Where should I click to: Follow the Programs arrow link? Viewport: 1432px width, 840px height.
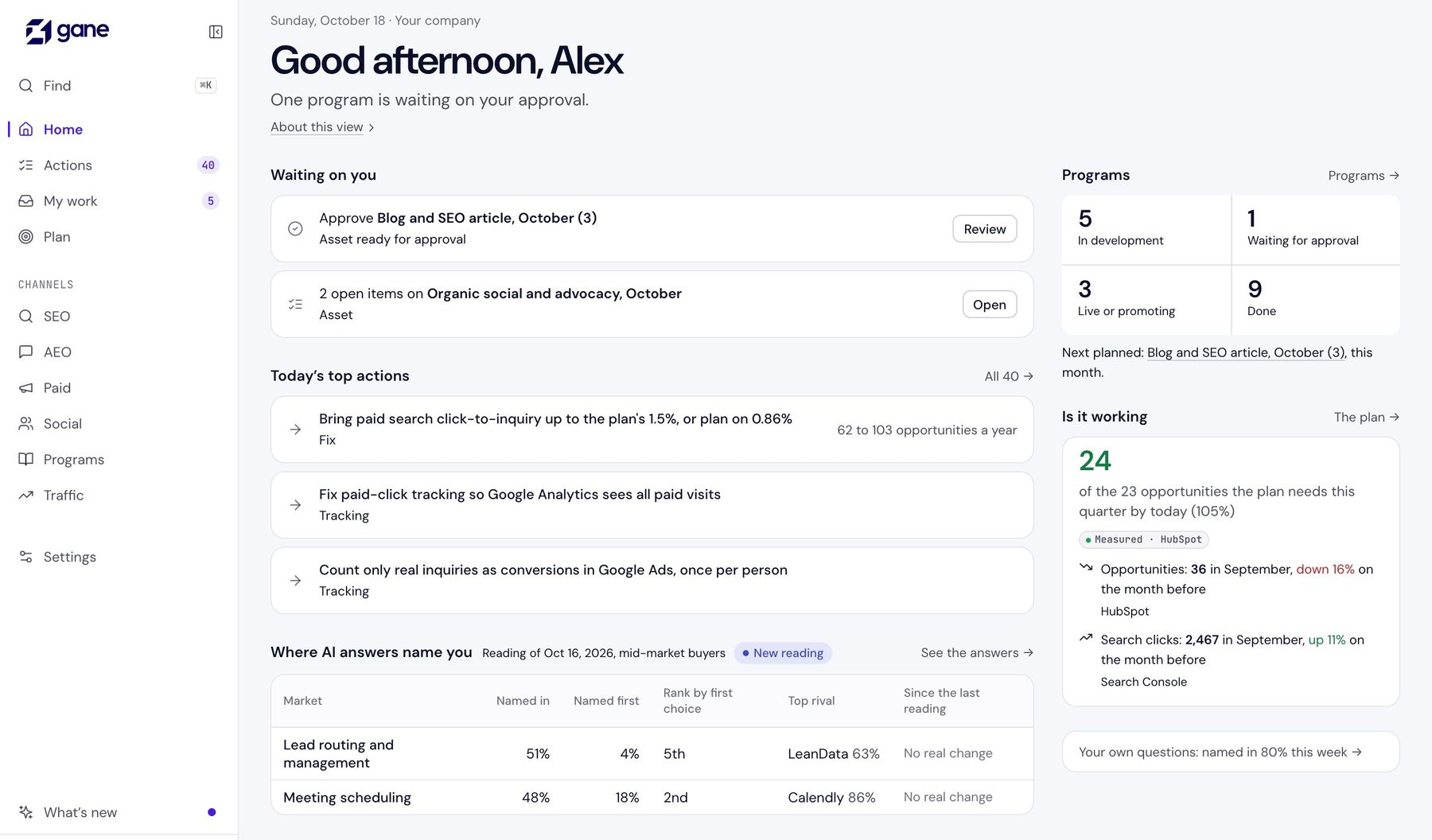coord(1364,176)
